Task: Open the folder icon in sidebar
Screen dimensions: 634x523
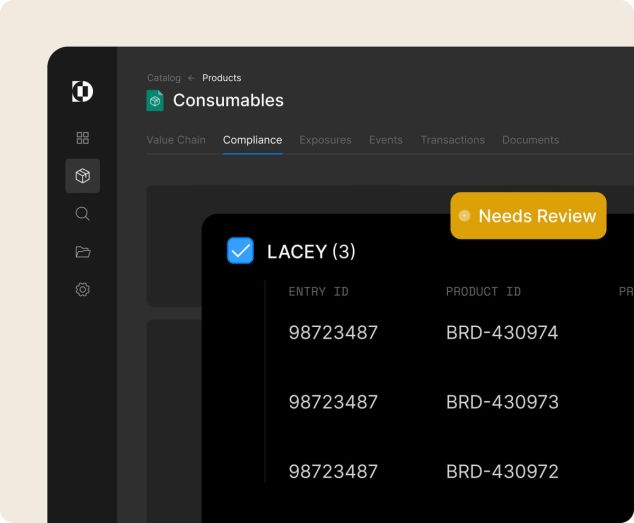Action: click(82, 252)
